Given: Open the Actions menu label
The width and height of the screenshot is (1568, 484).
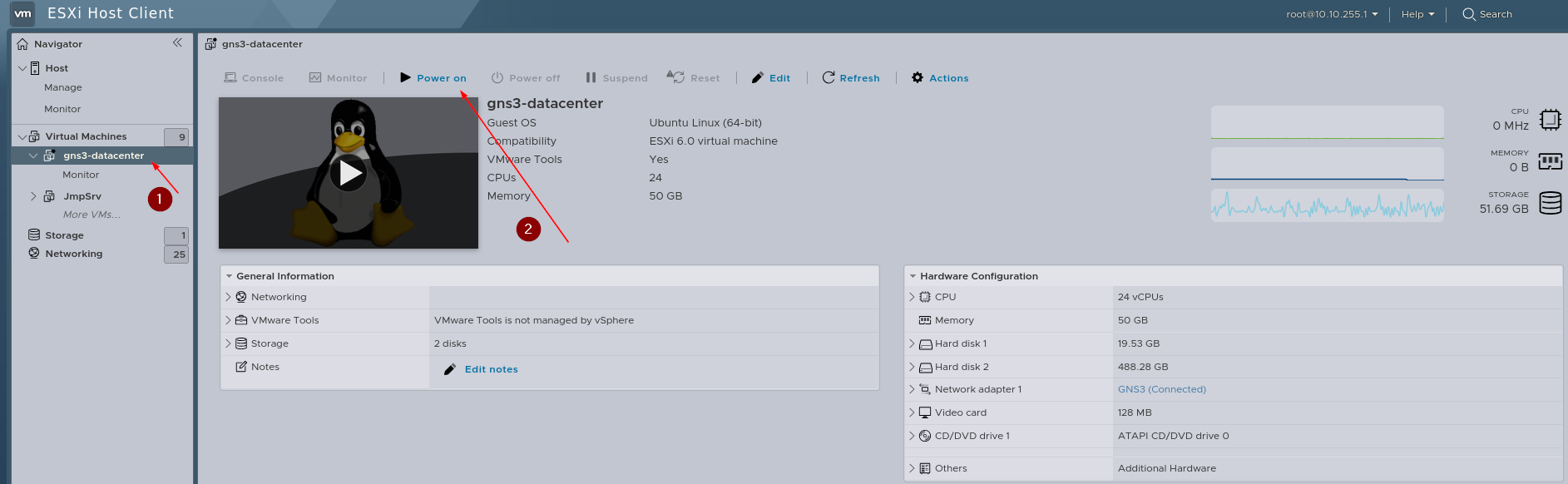Looking at the screenshot, I should pyautogui.click(x=949, y=78).
